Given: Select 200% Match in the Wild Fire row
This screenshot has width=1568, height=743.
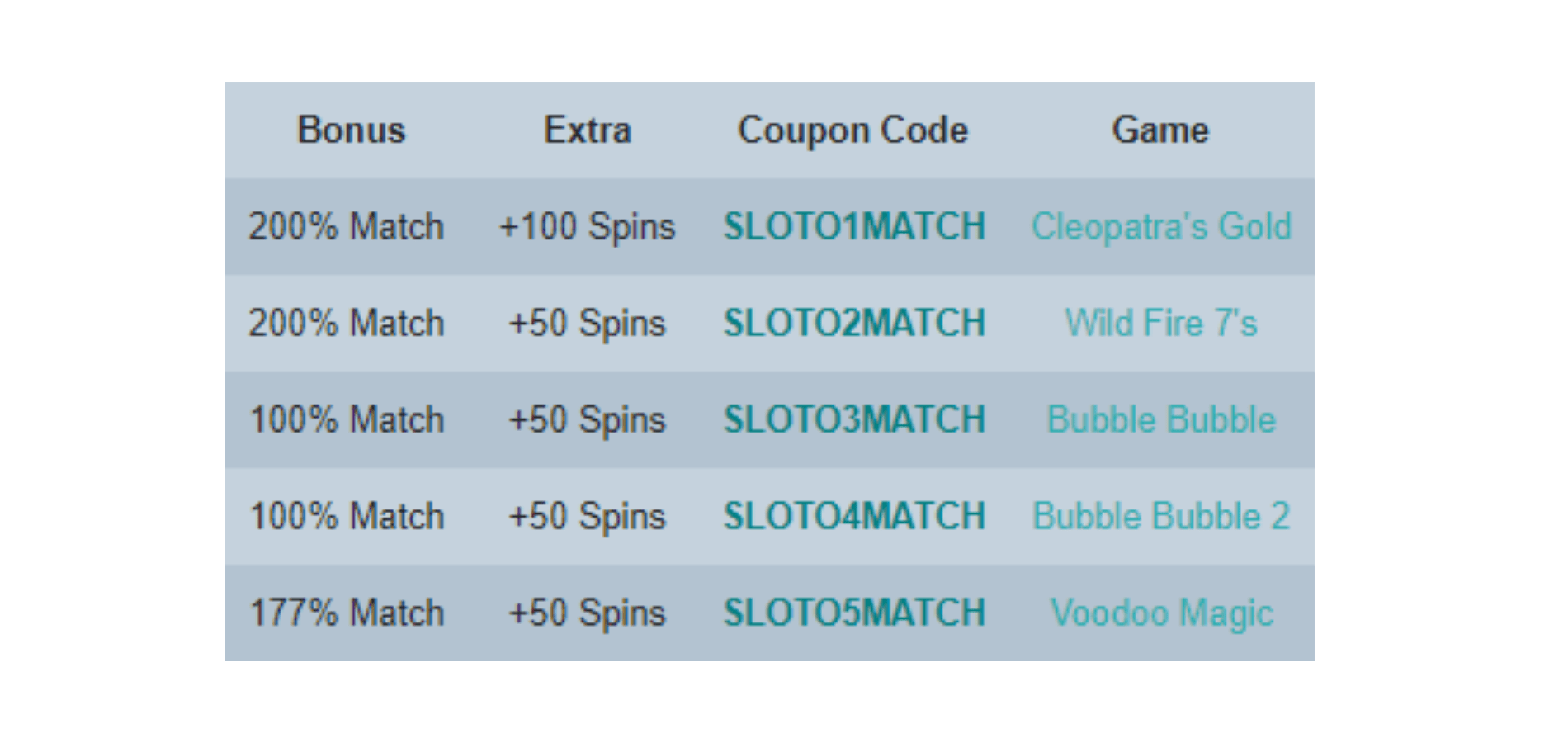Looking at the screenshot, I should [347, 323].
